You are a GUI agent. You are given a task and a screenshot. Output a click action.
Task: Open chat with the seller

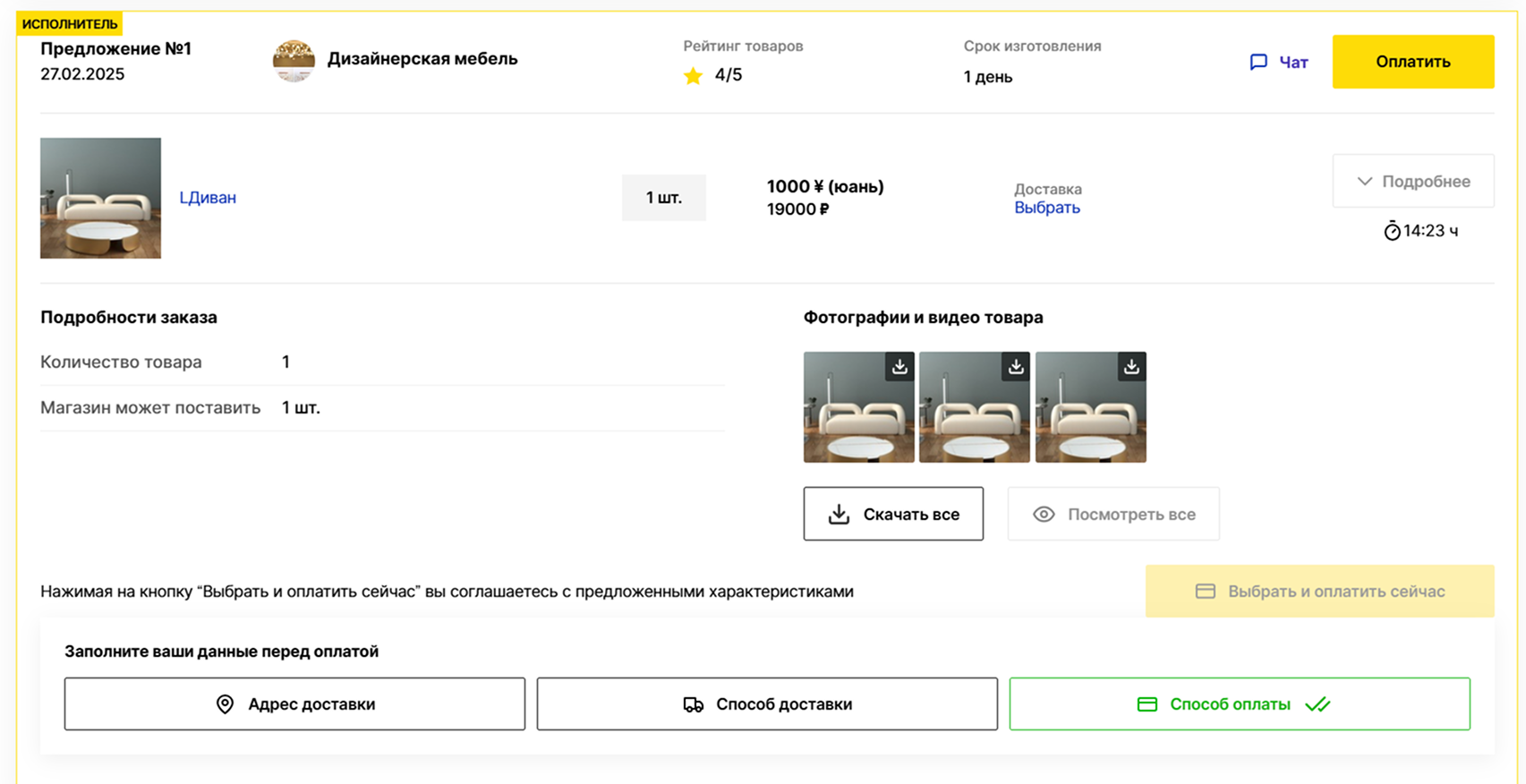click(1279, 62)
